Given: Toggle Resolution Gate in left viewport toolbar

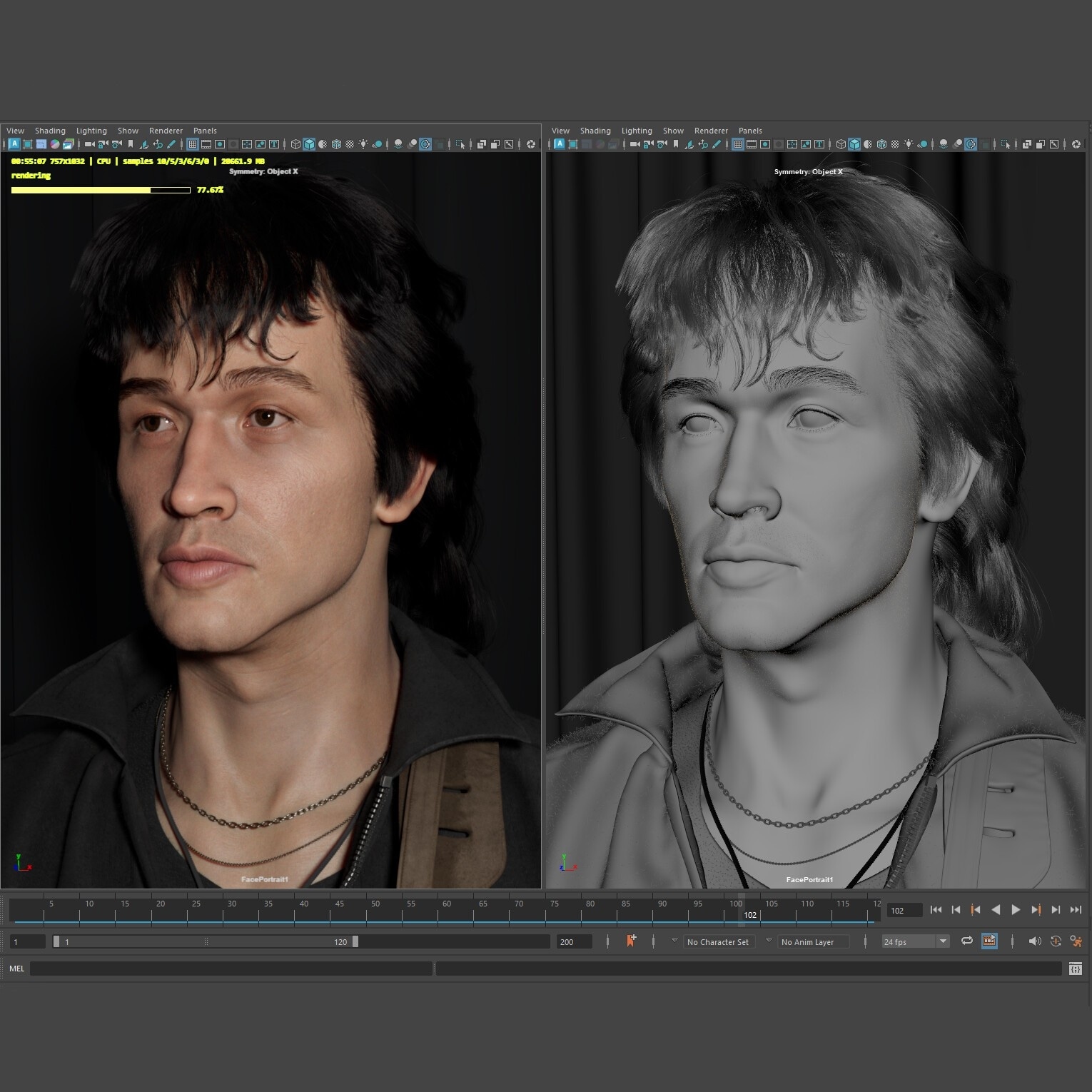Looking at the screenshot, I should pyautogui.click(x=220, y=144).
